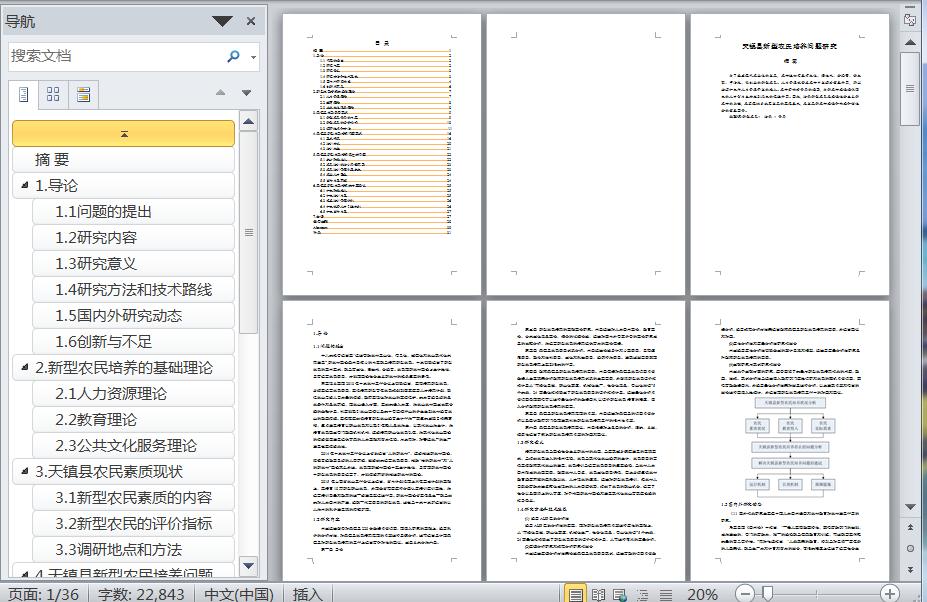Switch to the headings browse tab
Image resolution: width=927 pixels, height=602 pixels.
[24, 94]
